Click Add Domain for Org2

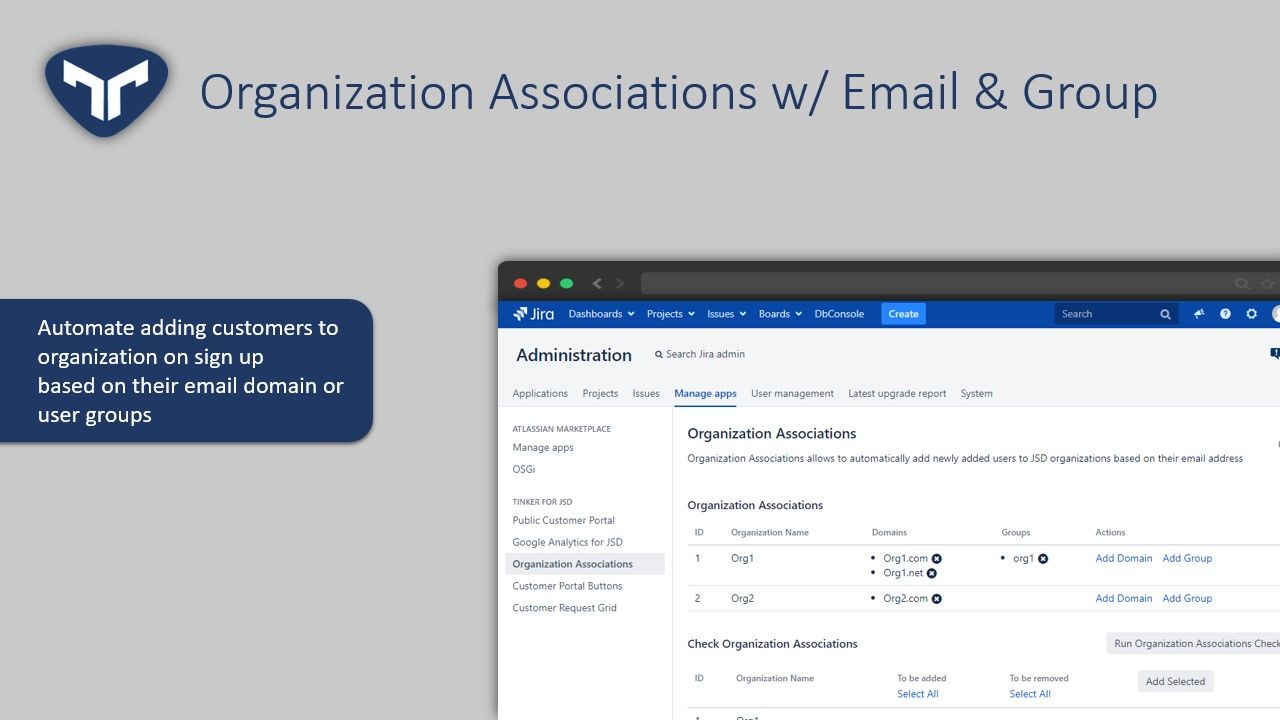coord(1124,598)
